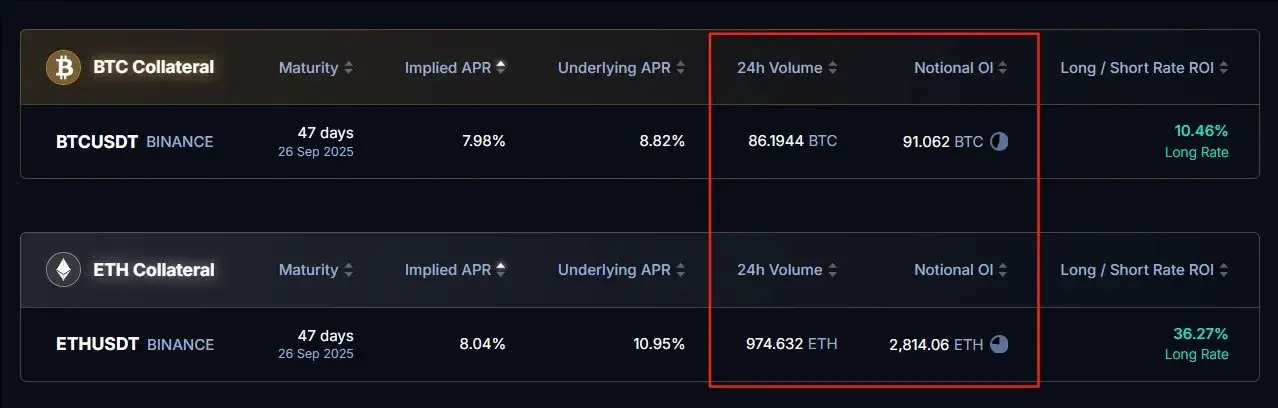
Task: Sort ETH table by Notional OI
Action: 960,270
